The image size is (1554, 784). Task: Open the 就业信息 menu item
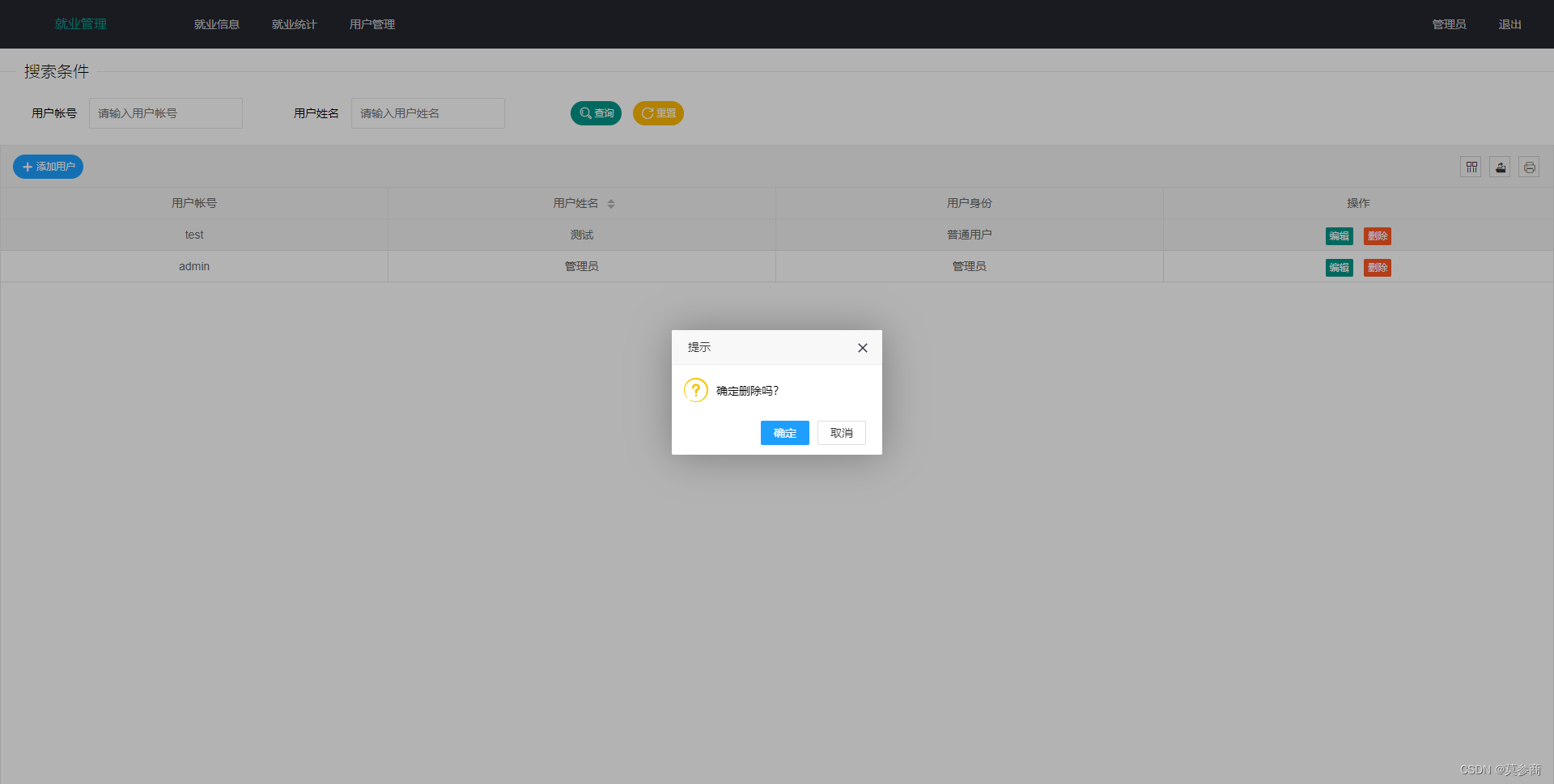217,24
